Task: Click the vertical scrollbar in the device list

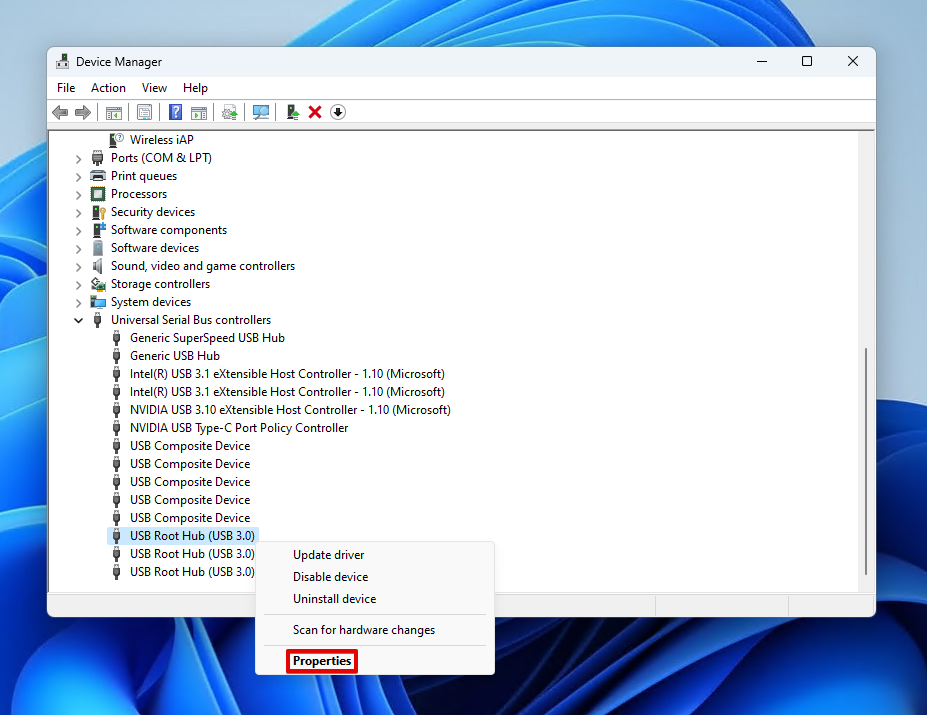Action: [x=865, y=460]
